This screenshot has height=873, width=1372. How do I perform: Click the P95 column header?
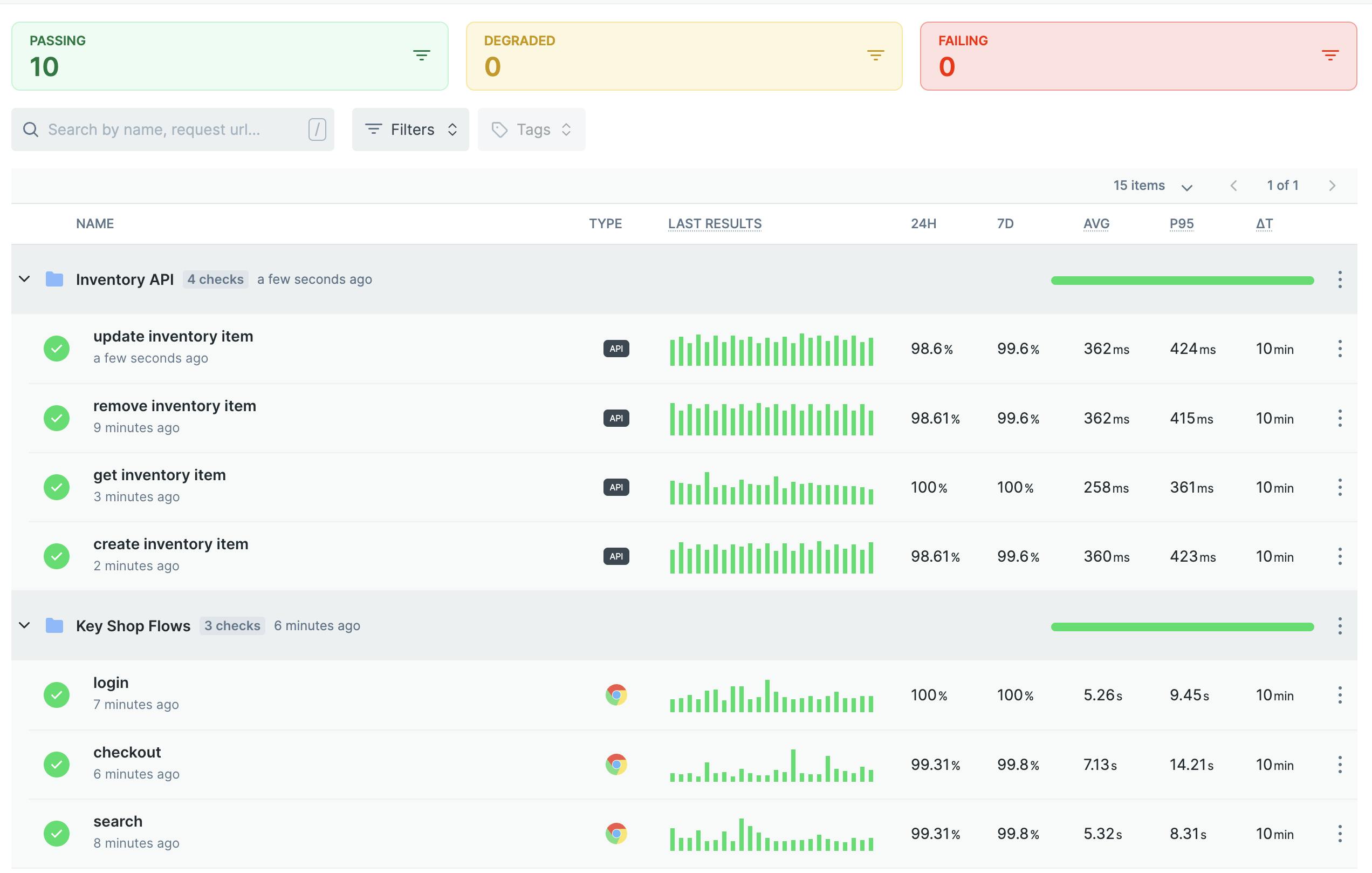(1181, 223)
